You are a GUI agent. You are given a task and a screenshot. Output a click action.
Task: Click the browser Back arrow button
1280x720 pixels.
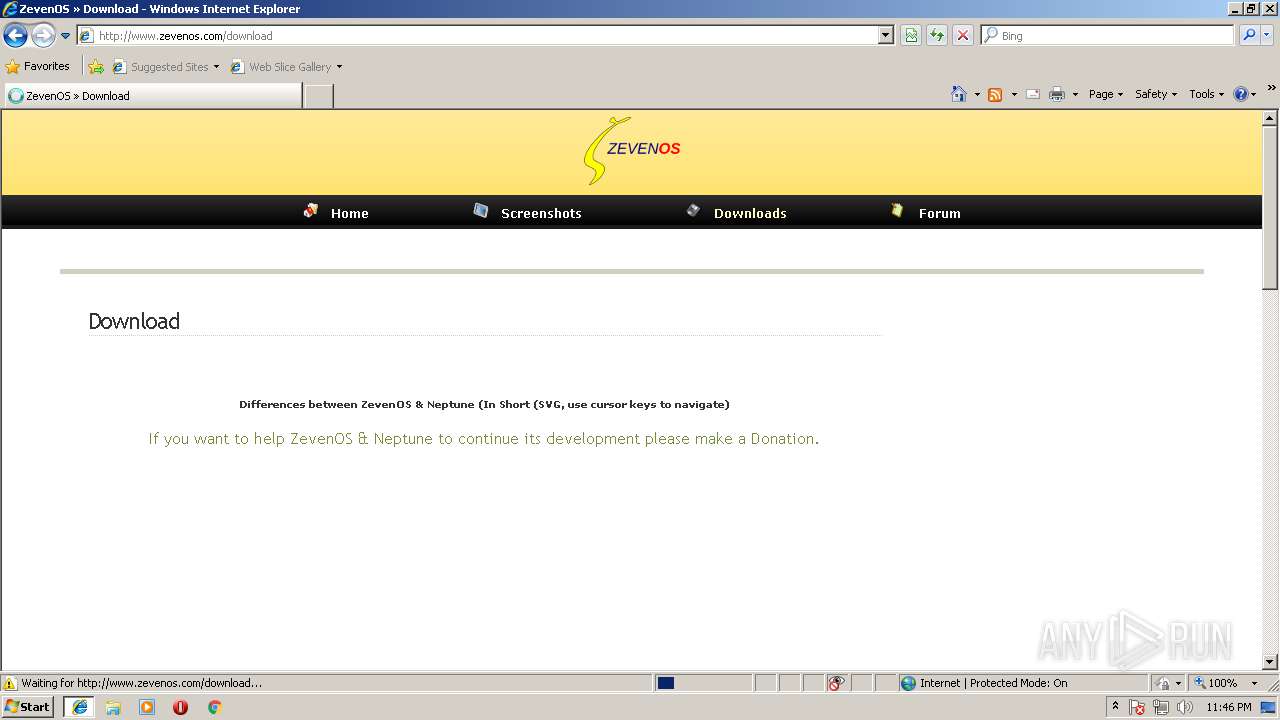15,36
